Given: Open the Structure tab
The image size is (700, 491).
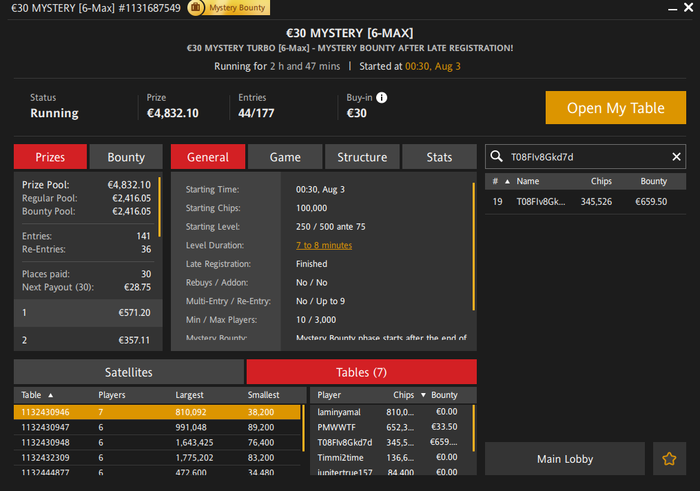Looking at the screenshot, I should tap(362, 157).
